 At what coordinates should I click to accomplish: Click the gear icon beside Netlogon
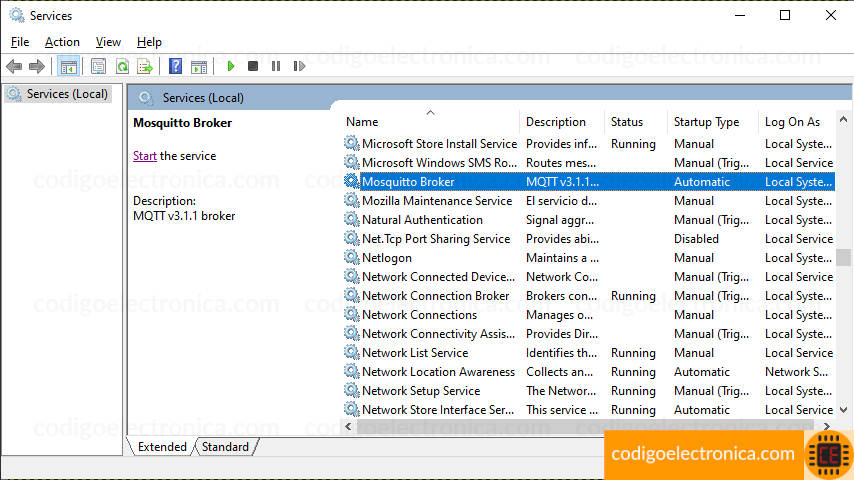click(x=352, y=257)
